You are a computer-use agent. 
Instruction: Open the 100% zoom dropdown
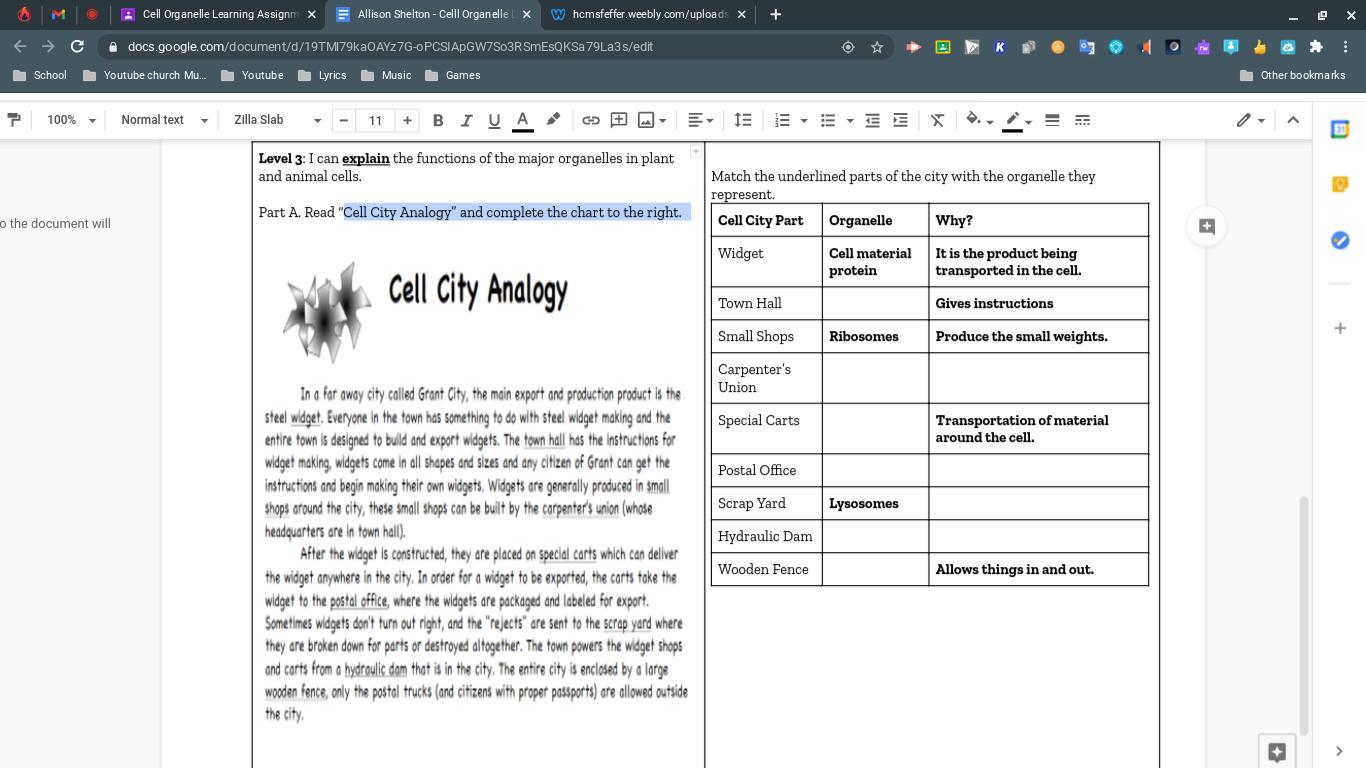tap(71, 120)
